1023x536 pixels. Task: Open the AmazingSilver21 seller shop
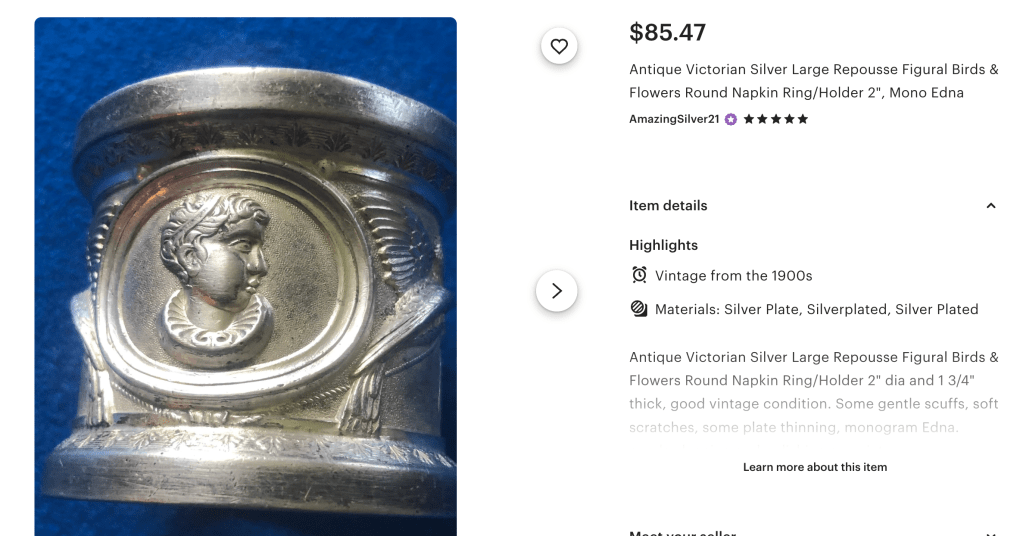coord(674,119)
